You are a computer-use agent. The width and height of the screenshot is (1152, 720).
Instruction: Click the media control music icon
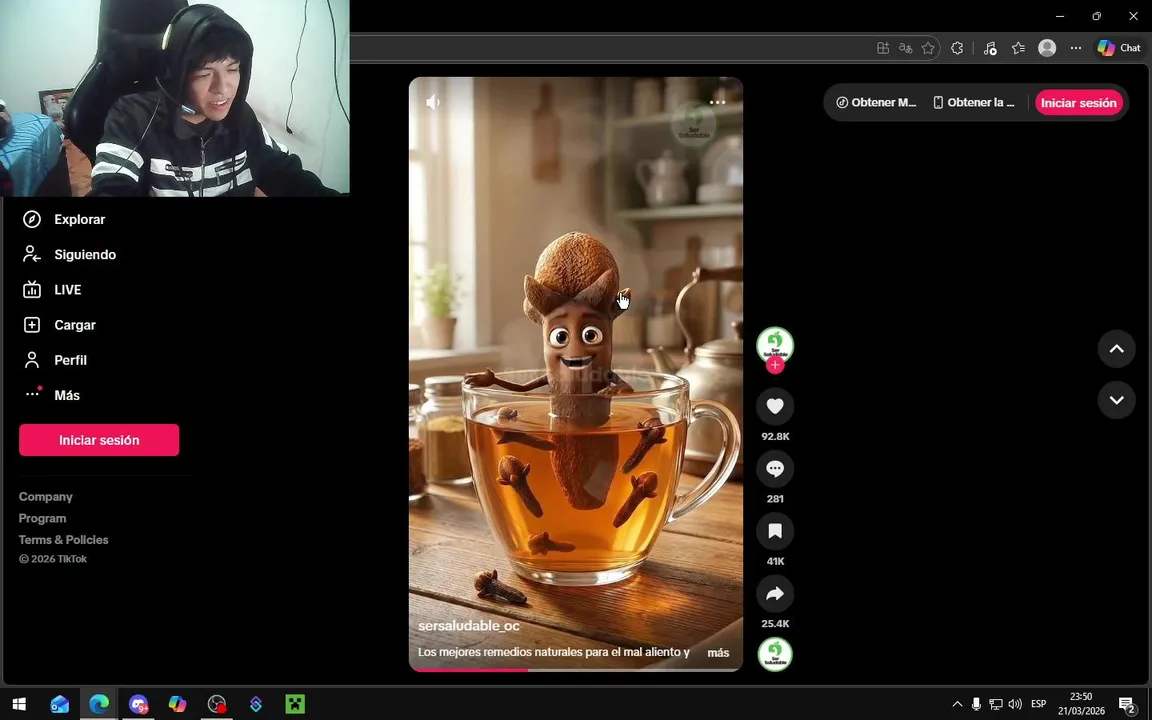point(990,48)
